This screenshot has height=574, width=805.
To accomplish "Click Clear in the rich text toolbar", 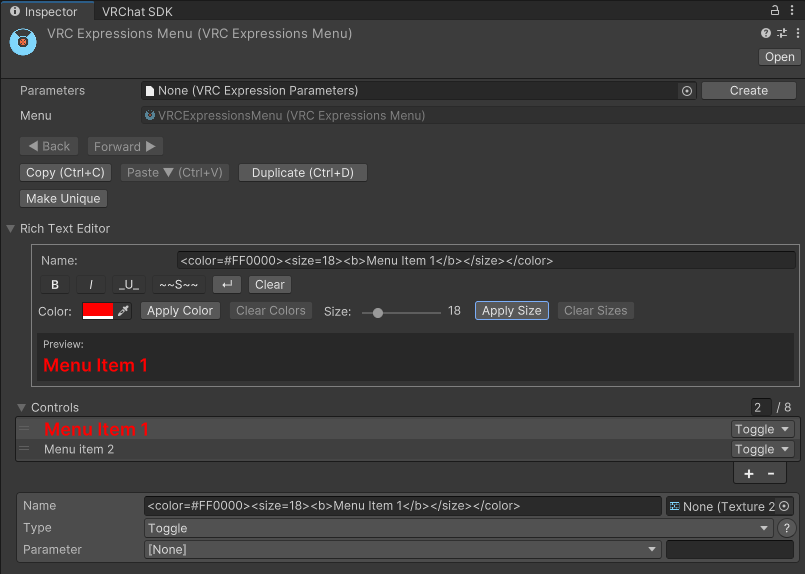I will 270,284.
